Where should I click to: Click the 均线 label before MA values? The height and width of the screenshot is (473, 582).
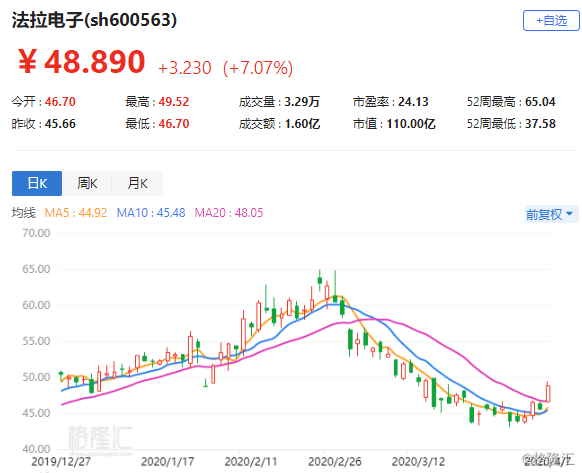(24, 213)
